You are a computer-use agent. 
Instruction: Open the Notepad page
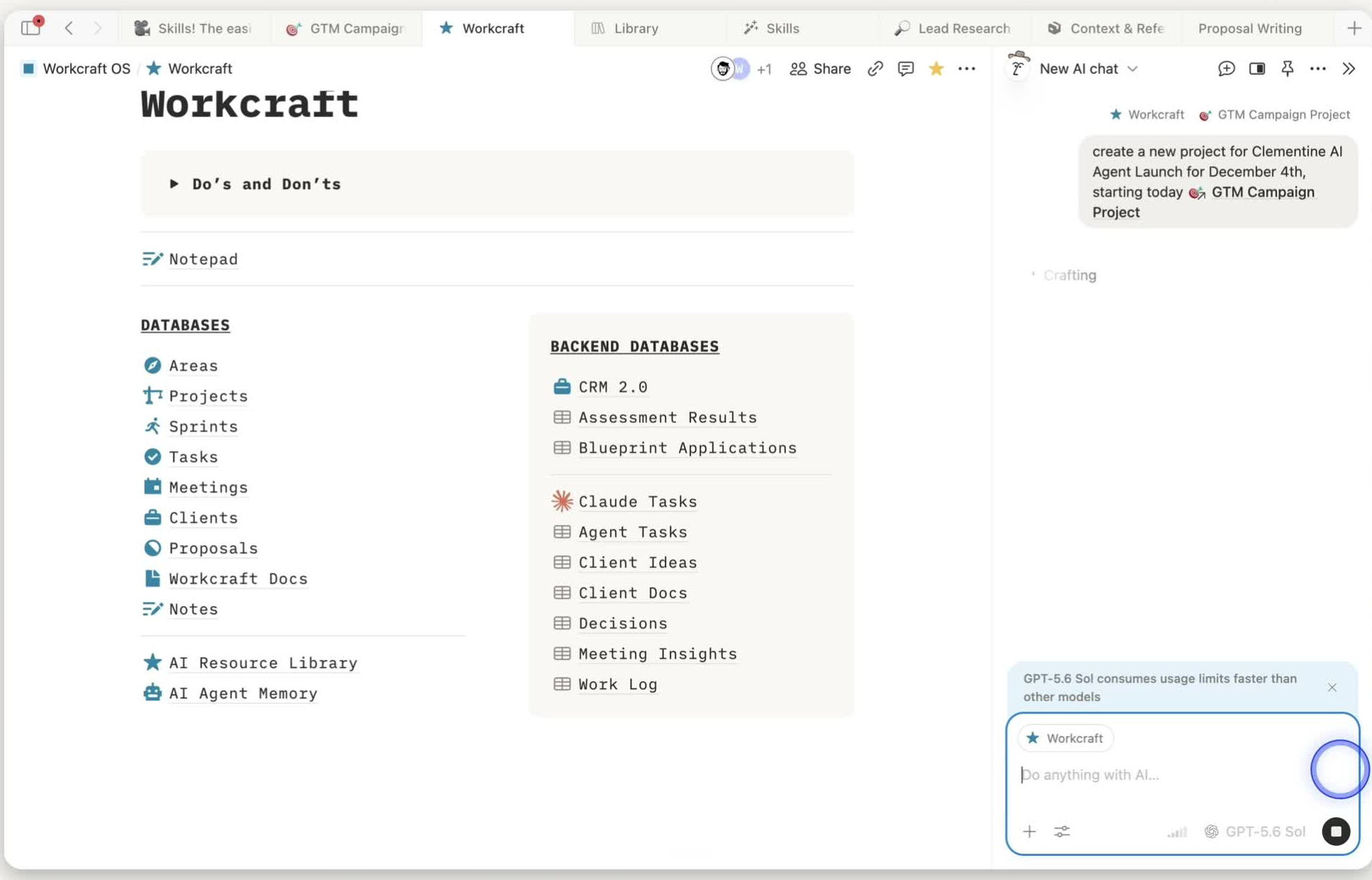pos(203,259)
